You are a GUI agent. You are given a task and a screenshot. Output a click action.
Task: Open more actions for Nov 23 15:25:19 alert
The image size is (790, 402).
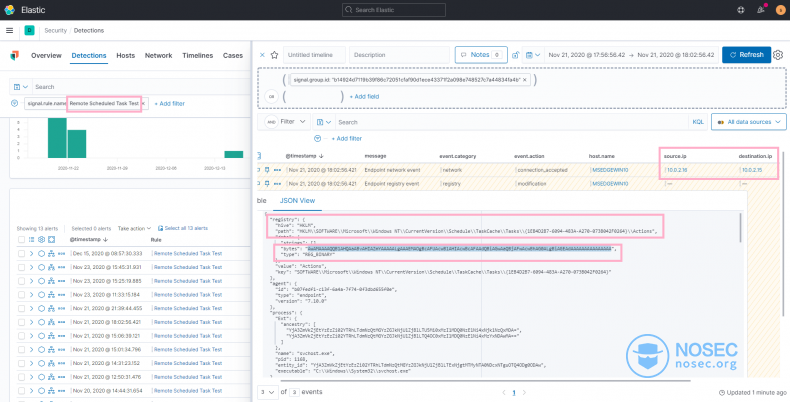pyautogui.click(x=61, y=281)
